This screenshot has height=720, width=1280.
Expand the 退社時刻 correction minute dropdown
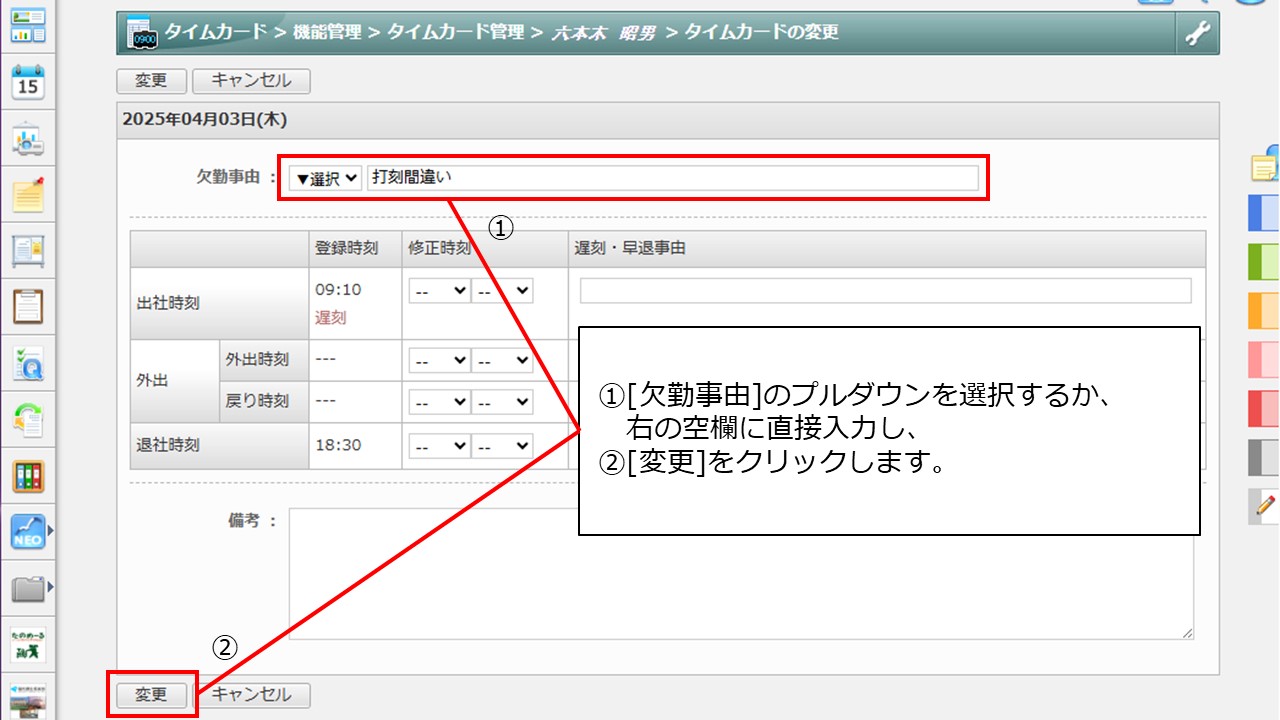[502, 445]
